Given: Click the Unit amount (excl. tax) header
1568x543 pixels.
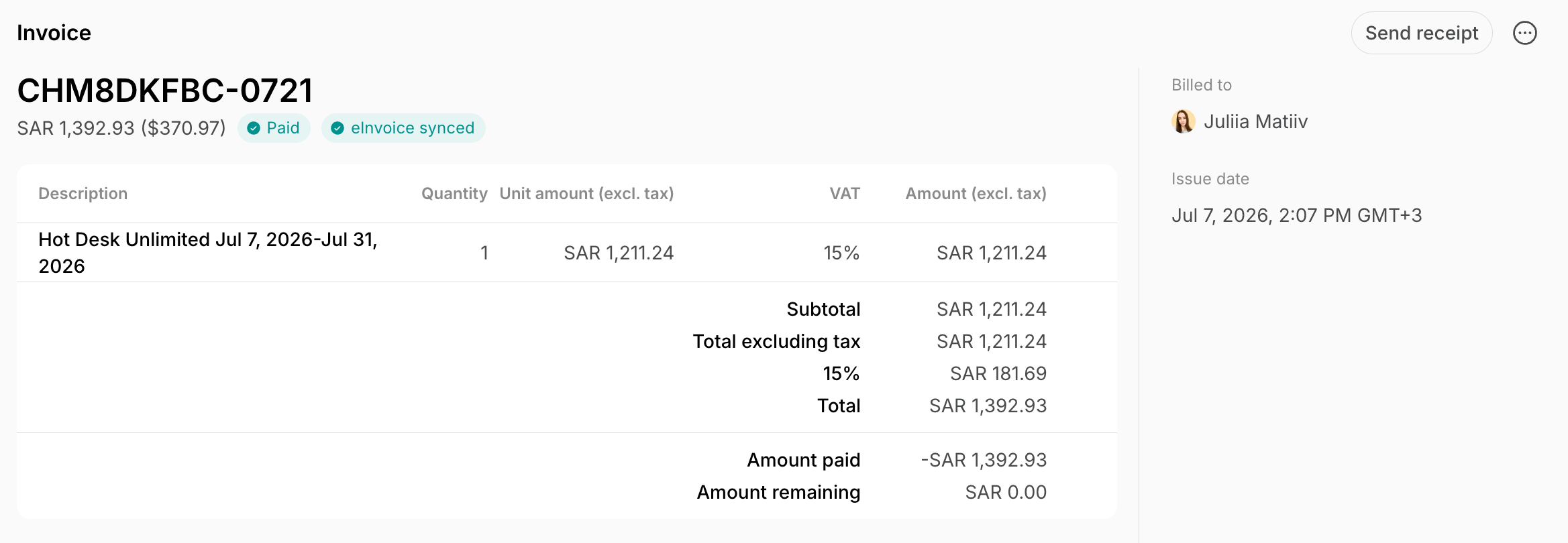Looking at the screenshot, I should [586, 194].
